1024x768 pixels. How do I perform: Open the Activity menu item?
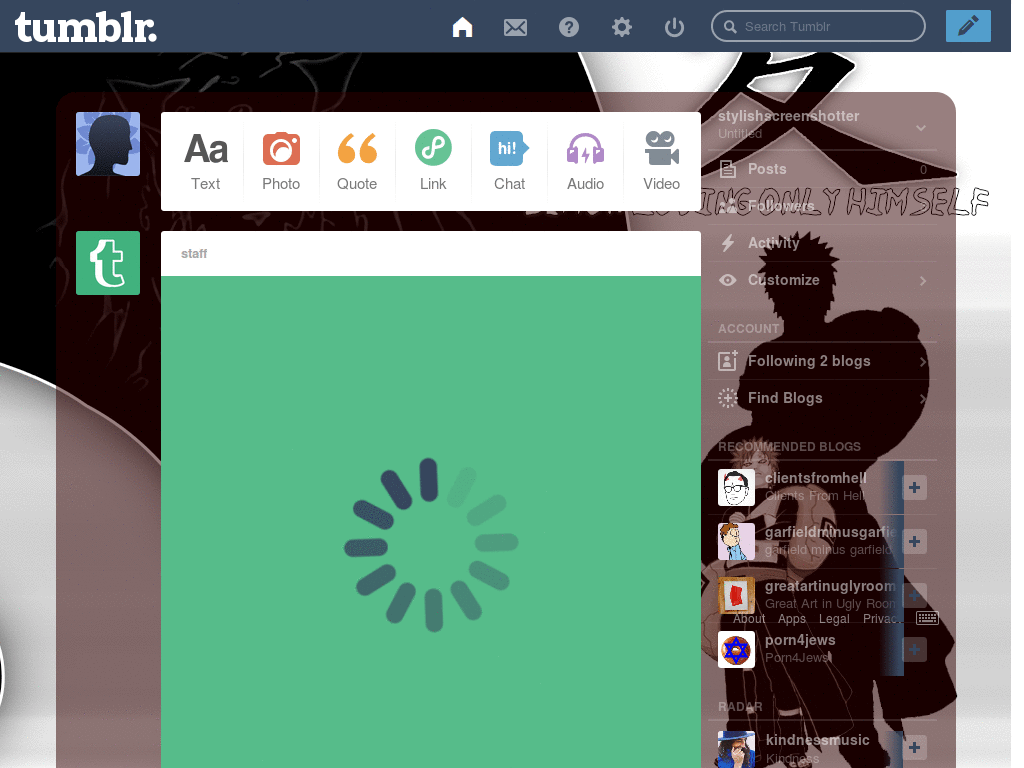[x=823, y=243]
